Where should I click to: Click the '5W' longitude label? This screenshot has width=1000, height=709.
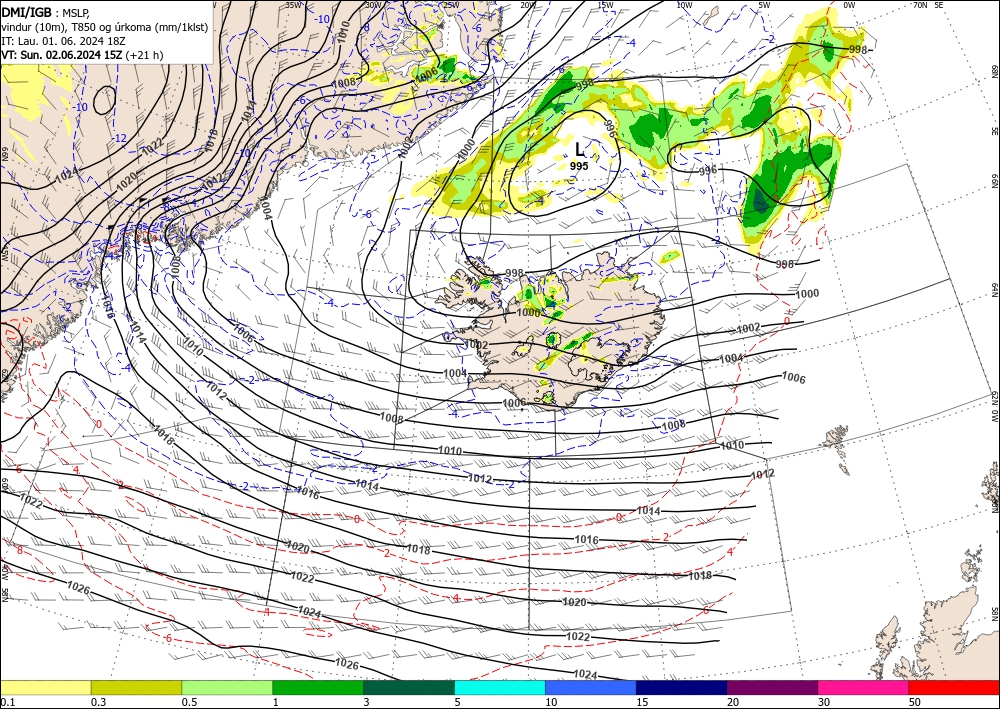point(764,5)
